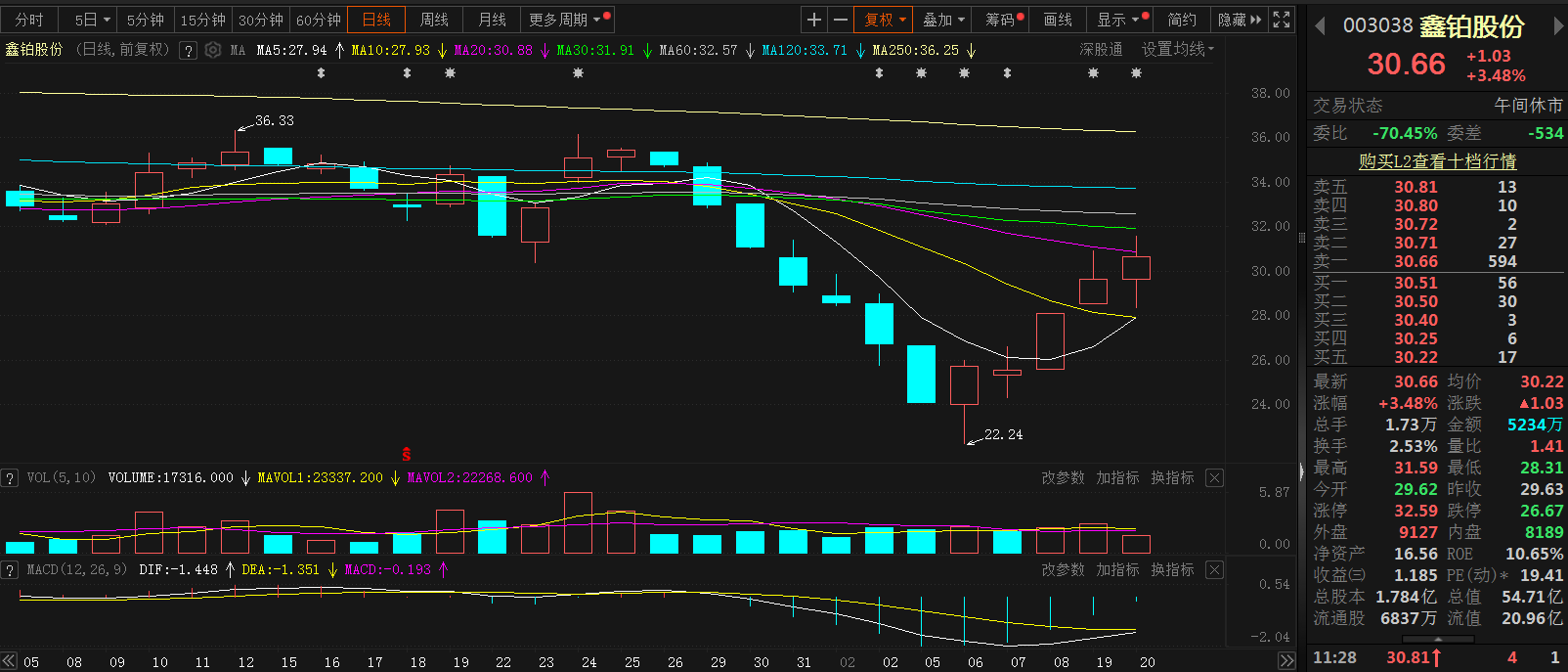Viewport: 1568px width, 672px height.
Task: Click the zoom in plus icon
Action: click(814, 20)
